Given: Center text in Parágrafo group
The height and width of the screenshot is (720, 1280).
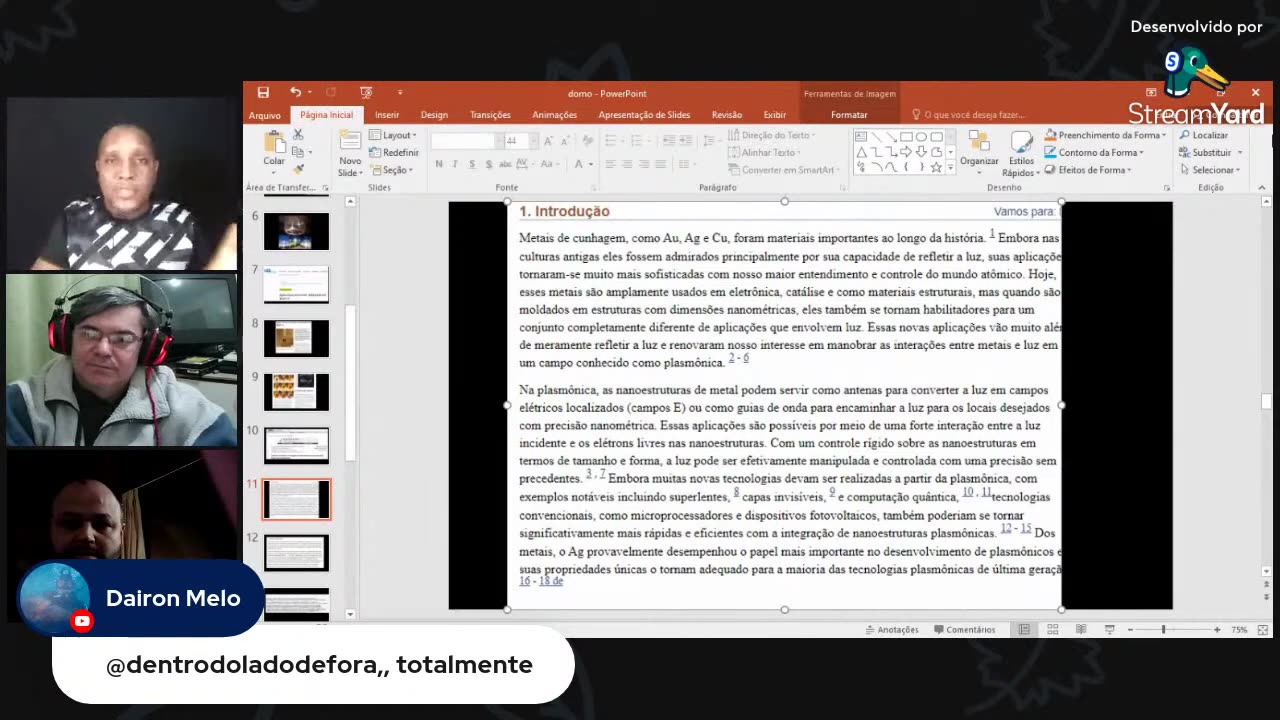Looking at the screenshot, I should tap(627, 164).
